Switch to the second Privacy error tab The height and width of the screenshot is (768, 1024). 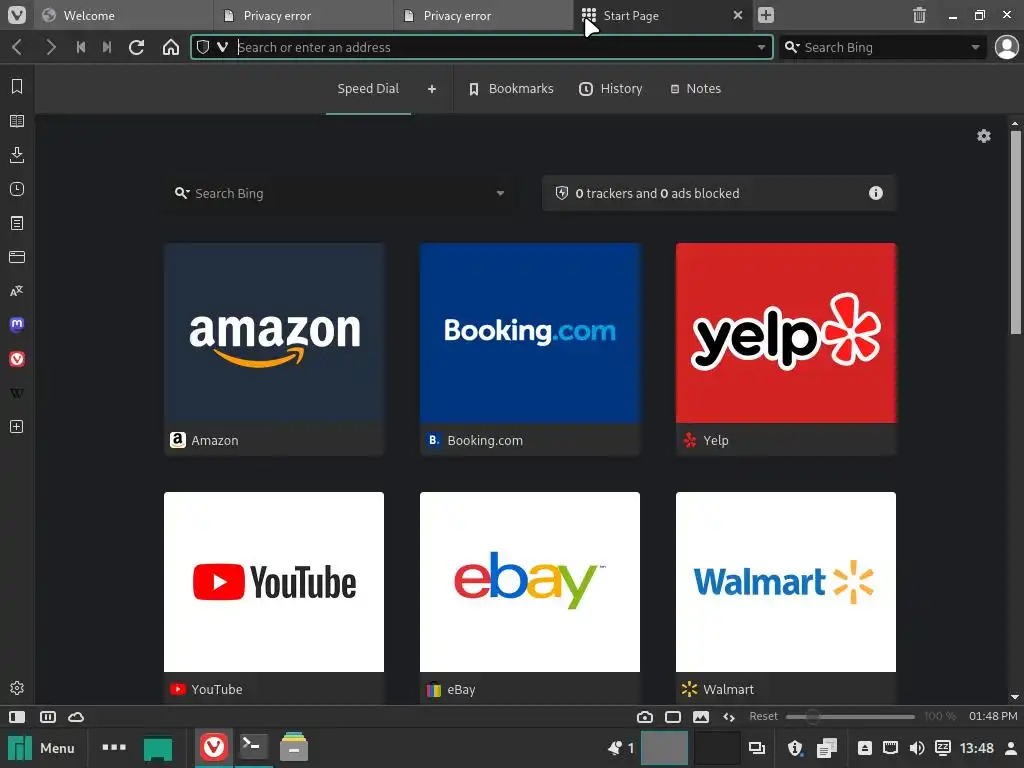click(483, 16)
